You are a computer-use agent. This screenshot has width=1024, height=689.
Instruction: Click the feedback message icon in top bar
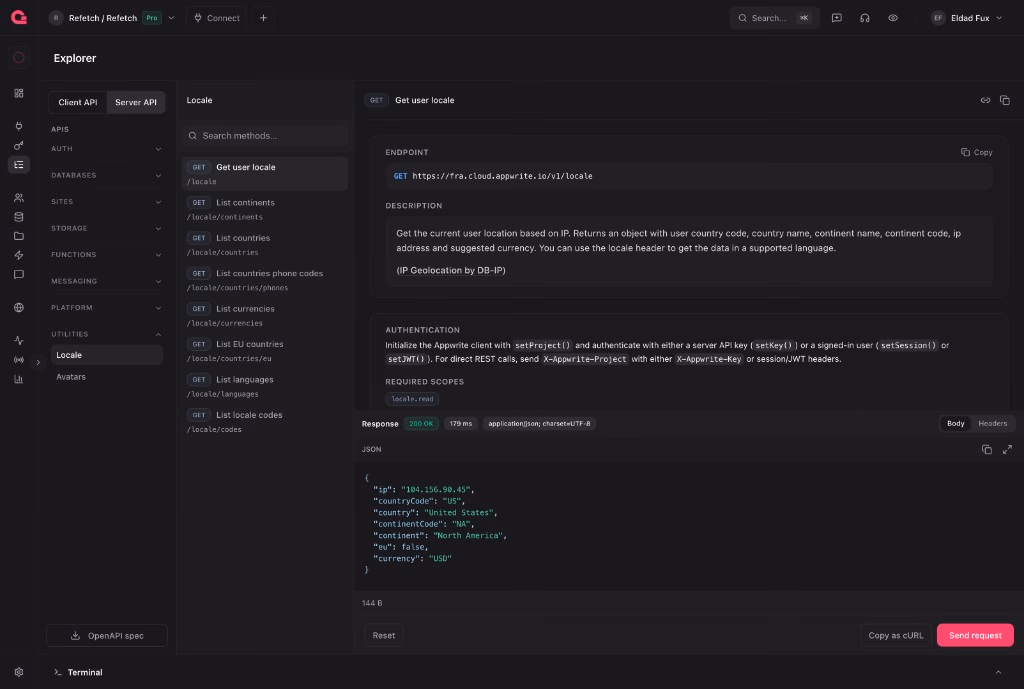(837, 18)
